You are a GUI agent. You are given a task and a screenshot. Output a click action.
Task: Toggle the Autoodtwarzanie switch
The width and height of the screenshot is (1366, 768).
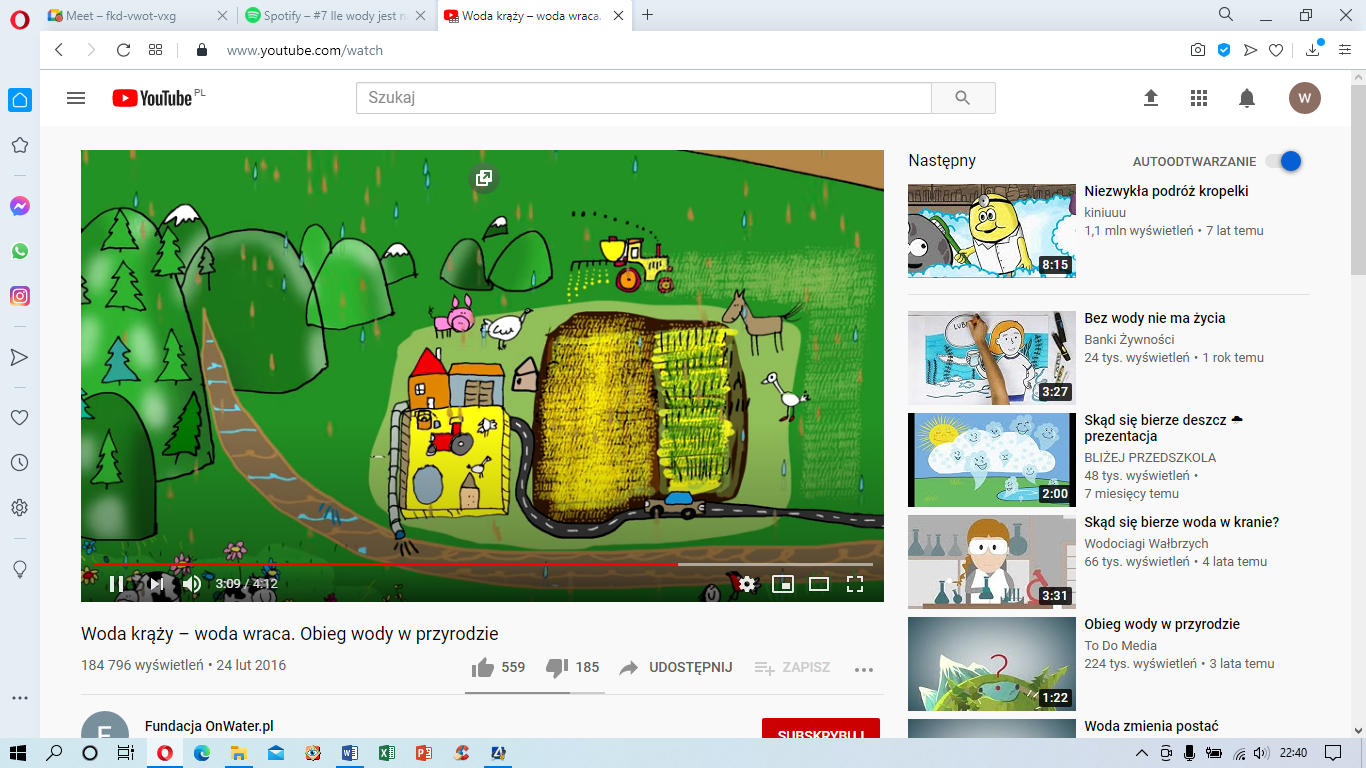[x=1283, y=161]
